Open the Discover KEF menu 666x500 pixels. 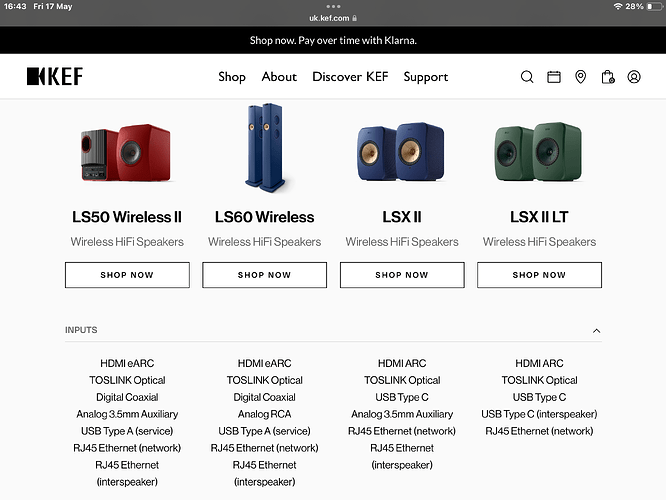point(350,77)
